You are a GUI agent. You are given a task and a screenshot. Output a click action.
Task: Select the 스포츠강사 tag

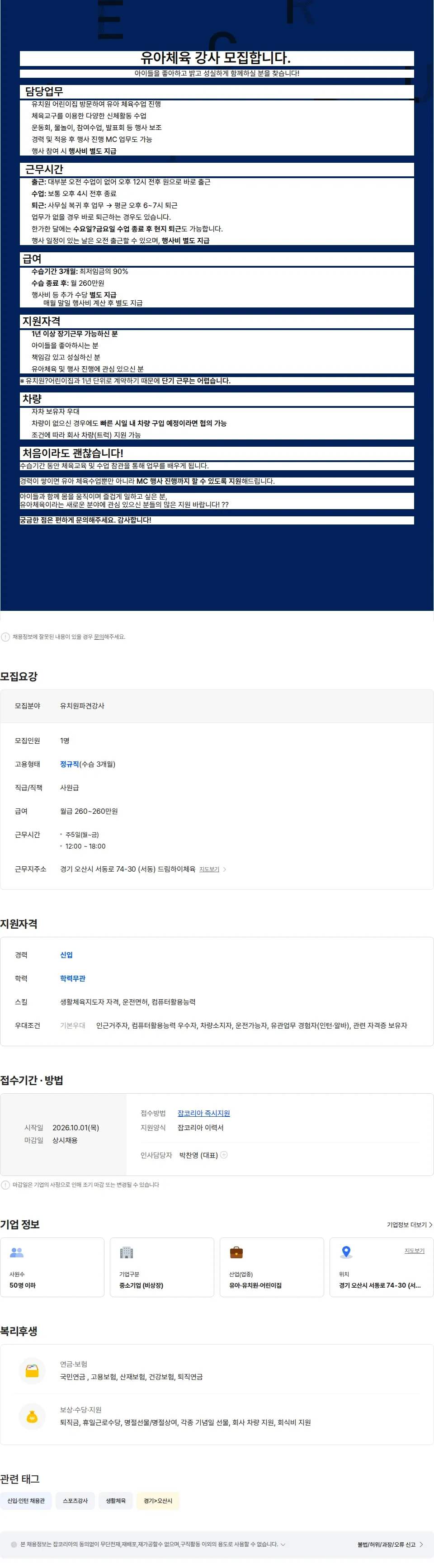click(x=75, y=1501)
